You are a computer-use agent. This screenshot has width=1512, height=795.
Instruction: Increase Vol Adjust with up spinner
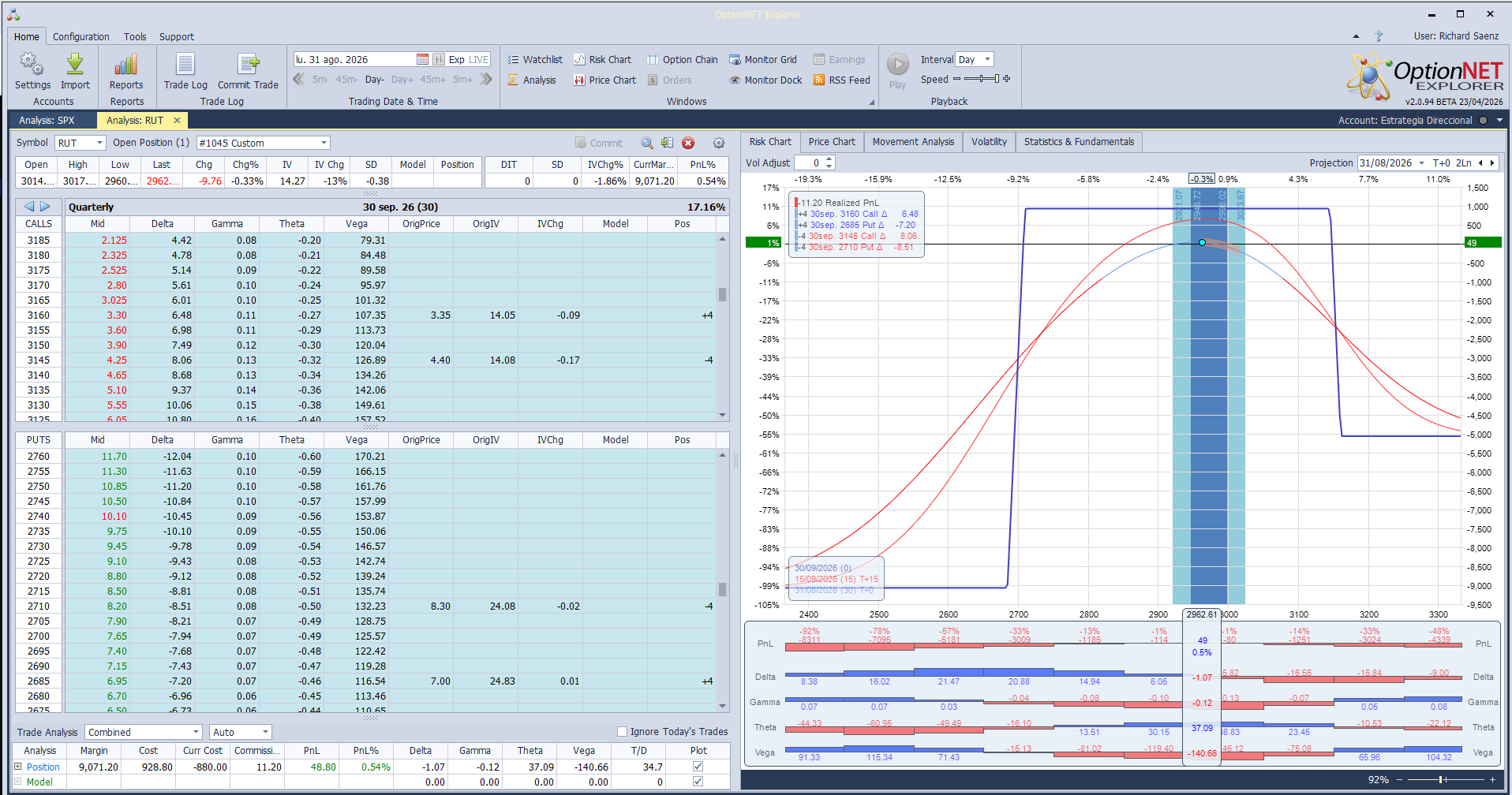[x=829, y=159]
